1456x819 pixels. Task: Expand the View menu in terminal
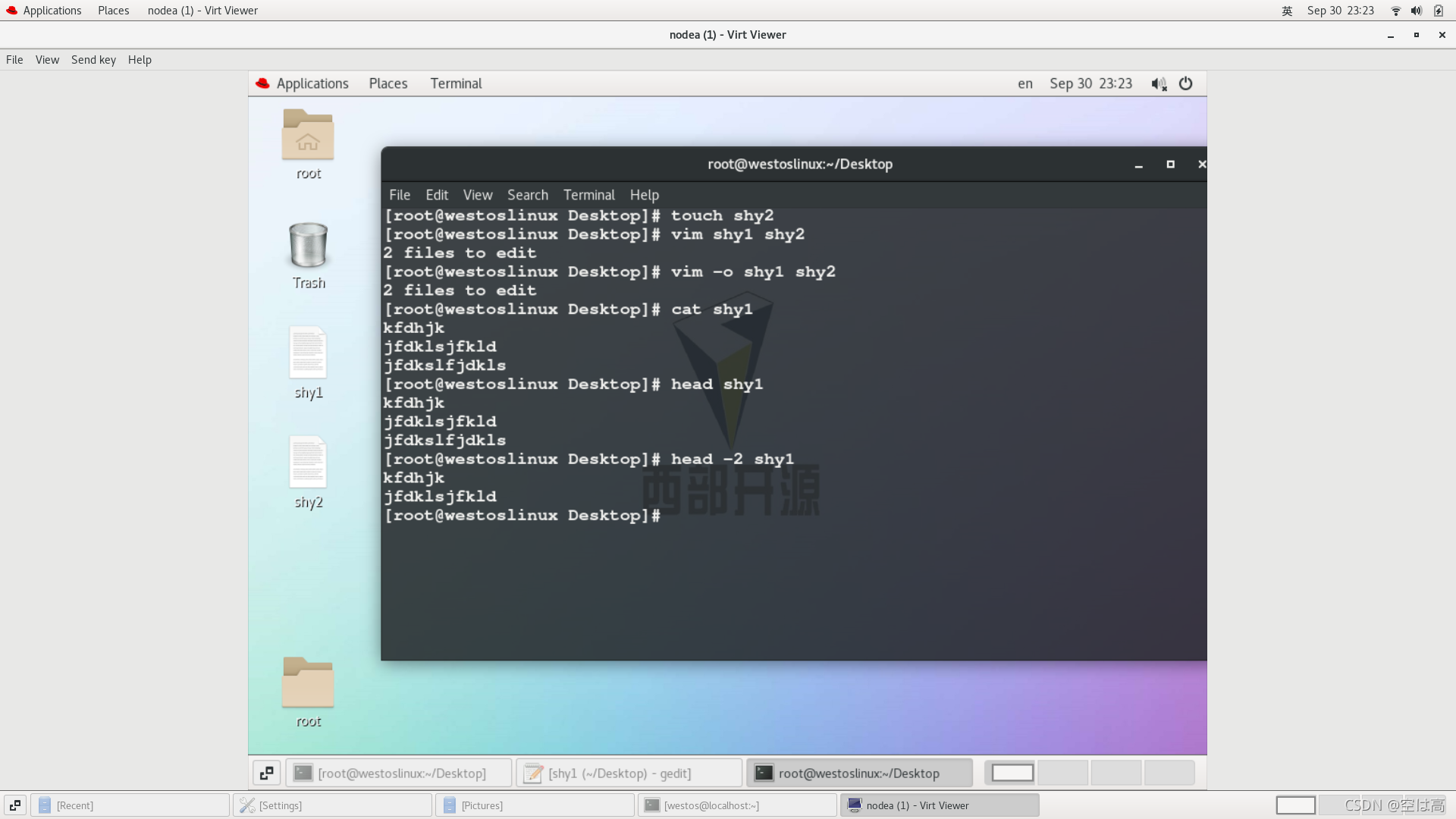[x=477, y=194]
